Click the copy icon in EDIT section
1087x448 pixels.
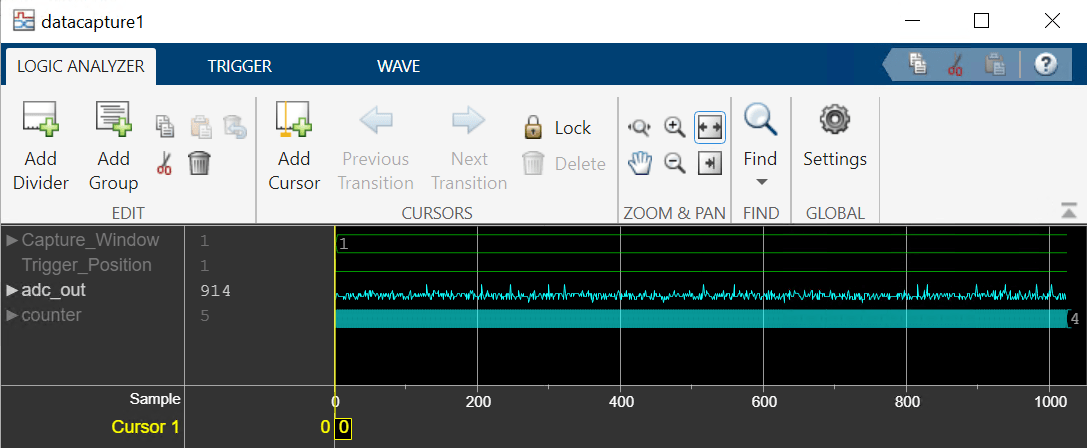click(165, 126)
